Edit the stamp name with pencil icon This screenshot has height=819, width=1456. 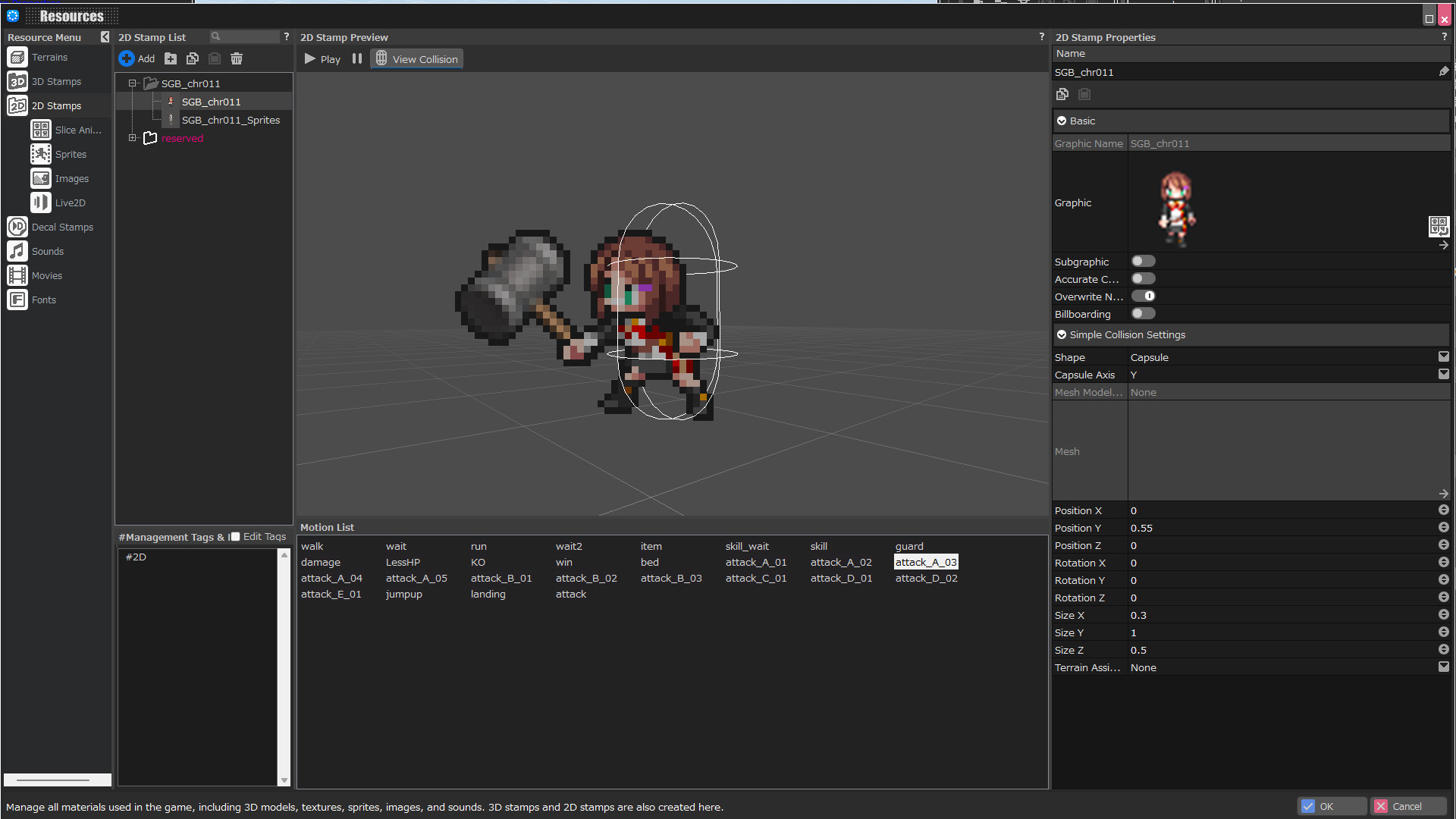[1443, 71]
